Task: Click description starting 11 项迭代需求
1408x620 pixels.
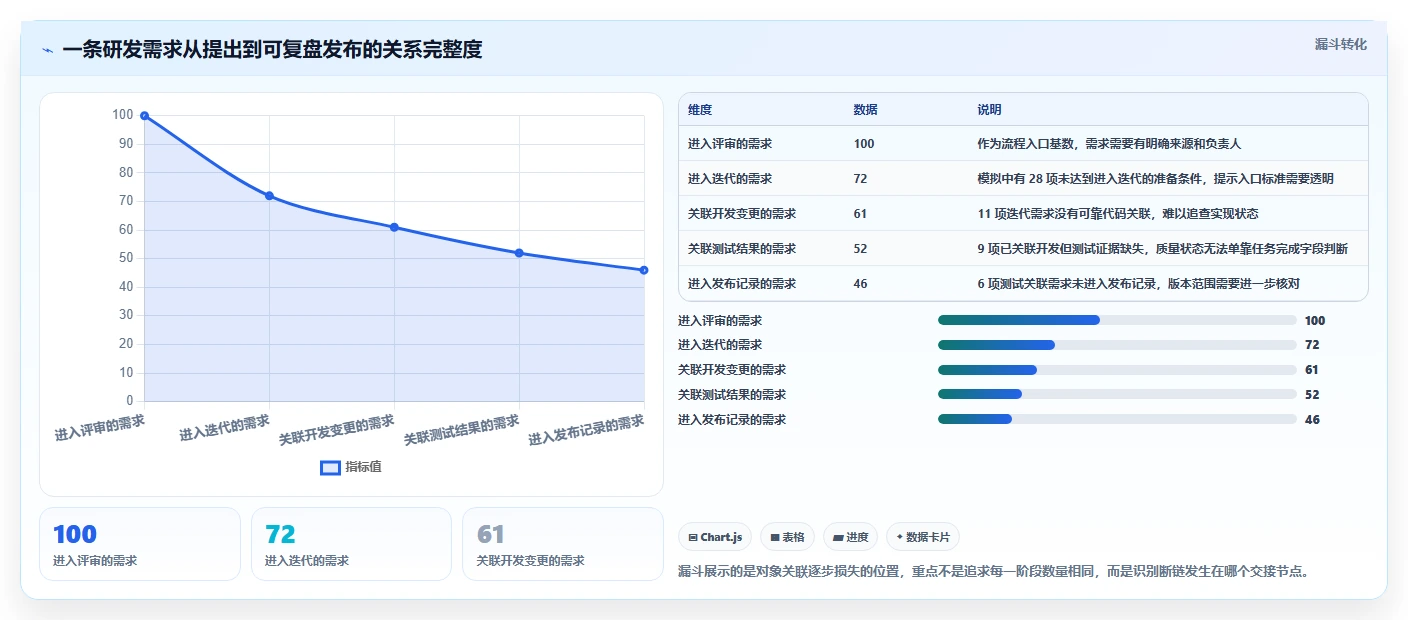Action: (1117, 213)
